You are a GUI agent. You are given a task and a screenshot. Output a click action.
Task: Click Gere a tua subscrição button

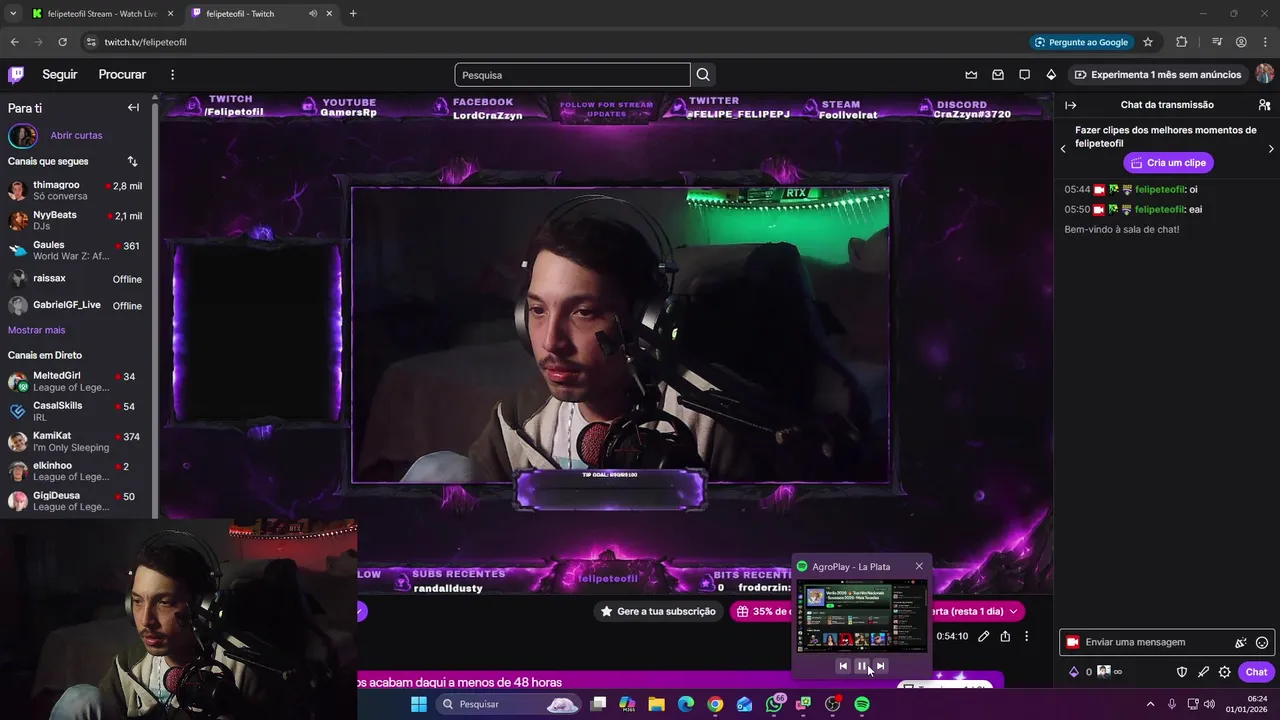(658, 611)
